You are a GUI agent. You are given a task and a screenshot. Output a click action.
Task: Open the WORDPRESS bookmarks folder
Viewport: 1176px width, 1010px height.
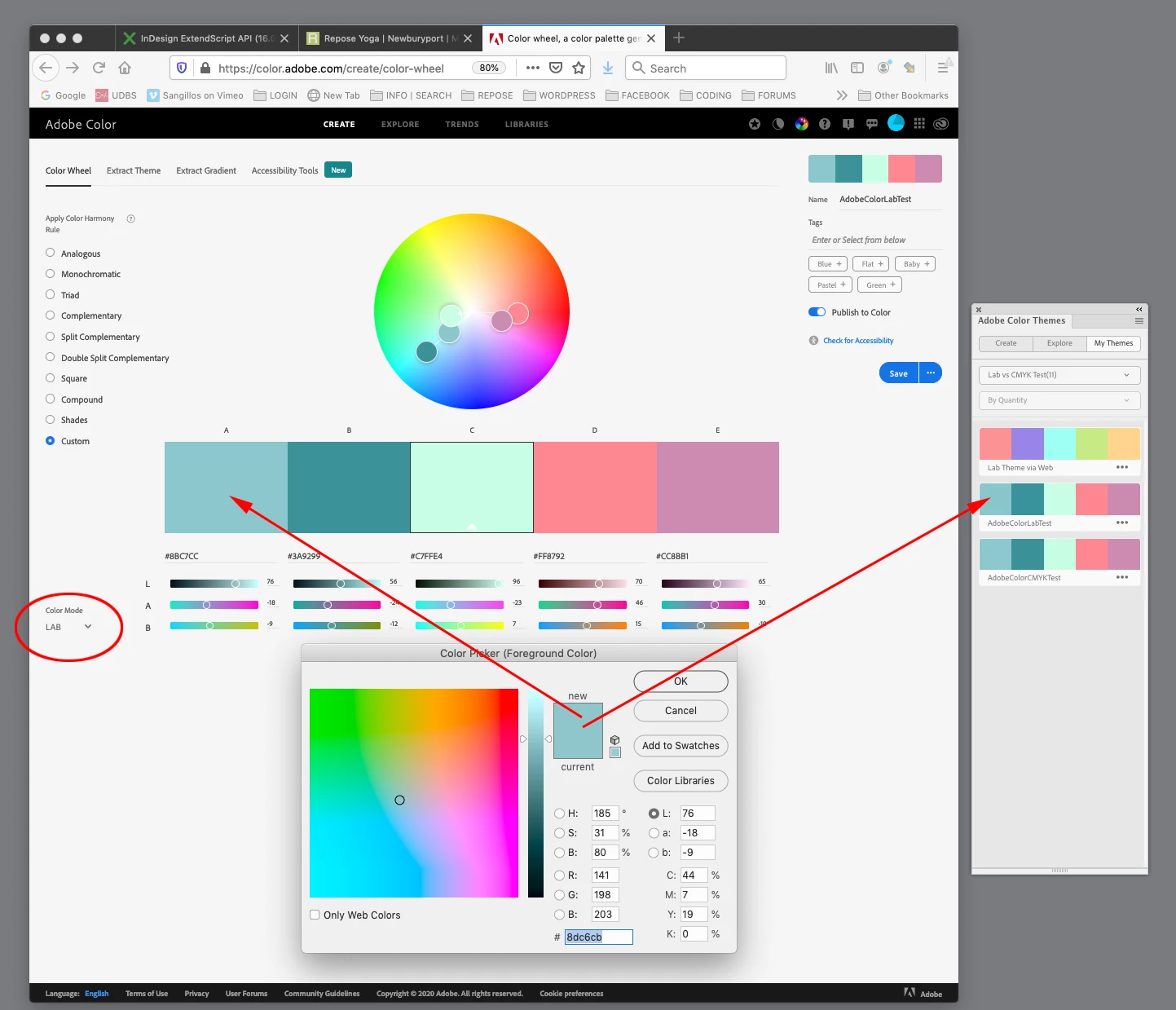[559, 95]
